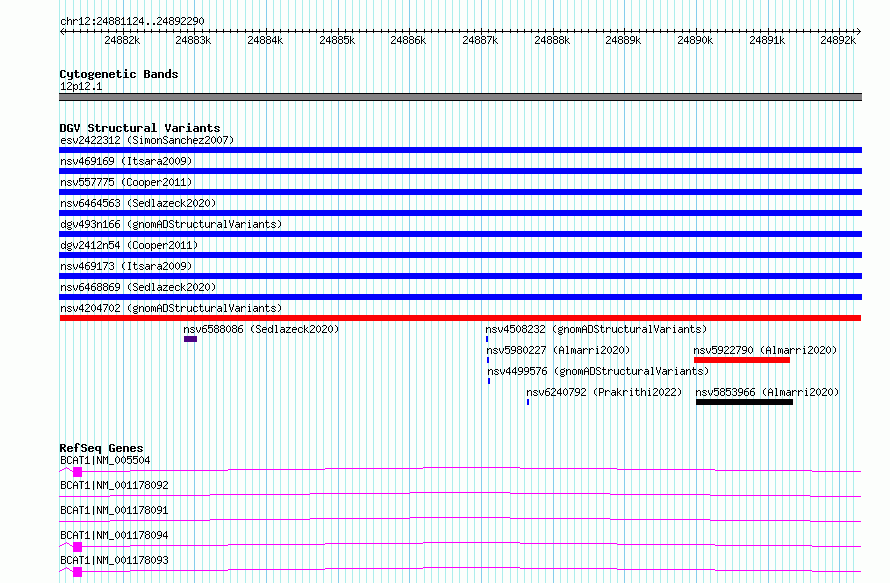890x583 pixels.
Task: Click the left arrow of the ruler
Action: click(62, 31)
